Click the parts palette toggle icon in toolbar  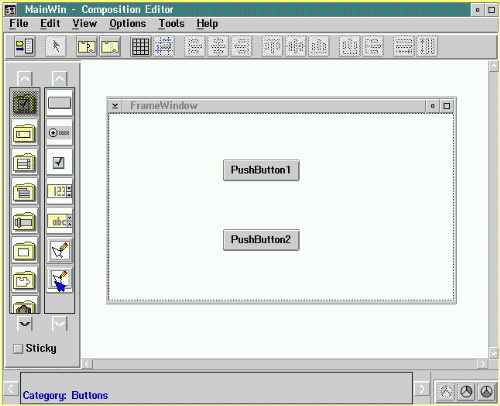tap(24, 46)
